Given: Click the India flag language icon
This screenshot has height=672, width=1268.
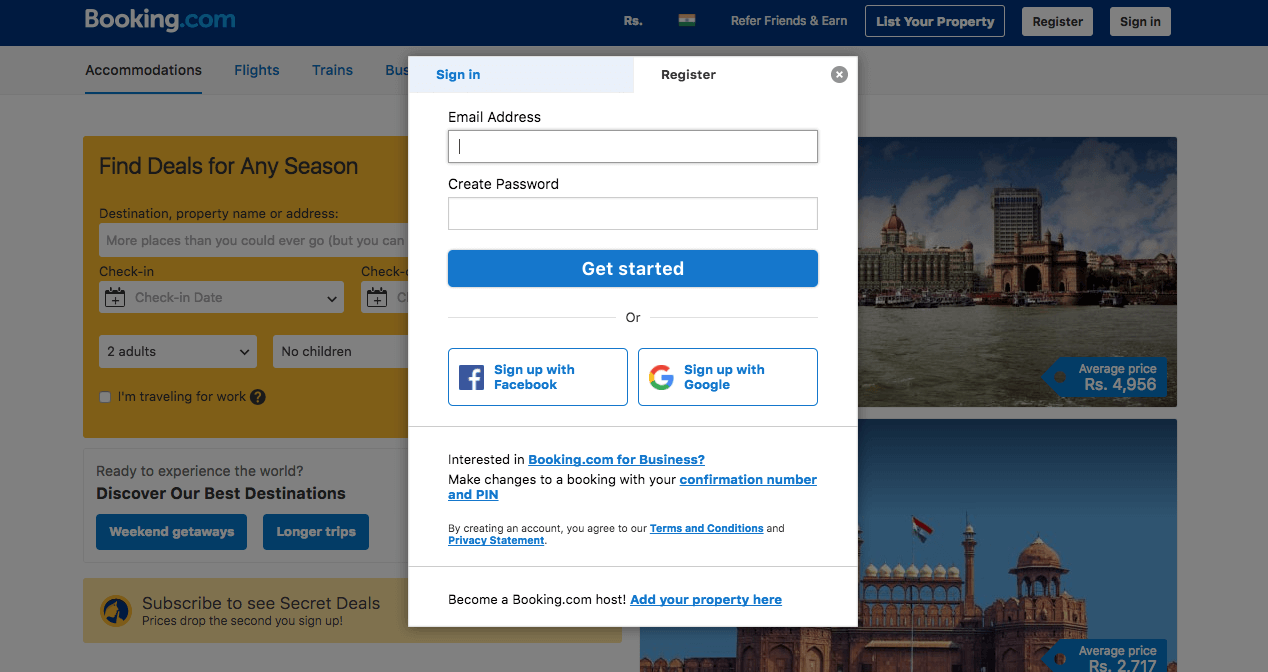Looking at the screenshot, I should pyautogui.click(x=687, y=20).
